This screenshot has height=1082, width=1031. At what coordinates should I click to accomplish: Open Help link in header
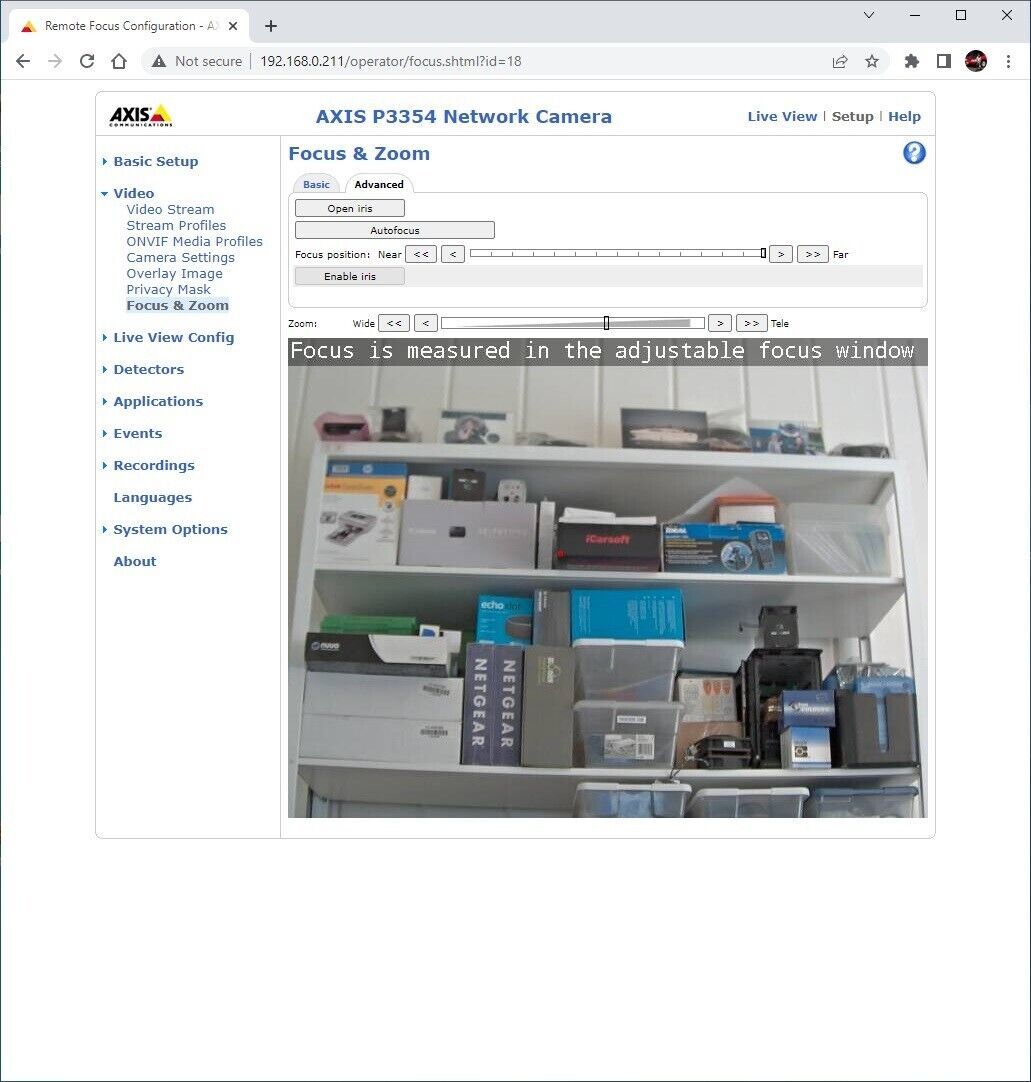pyautogui.click(x=904, y=117)
